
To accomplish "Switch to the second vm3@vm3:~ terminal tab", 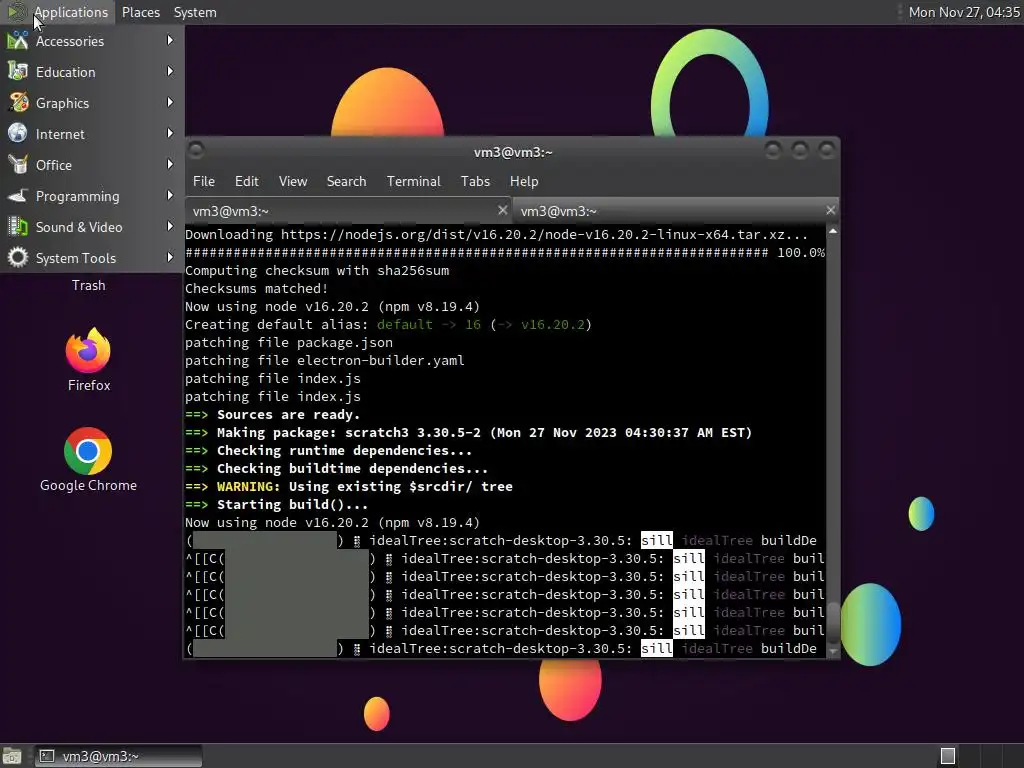I will coord(676,211).
